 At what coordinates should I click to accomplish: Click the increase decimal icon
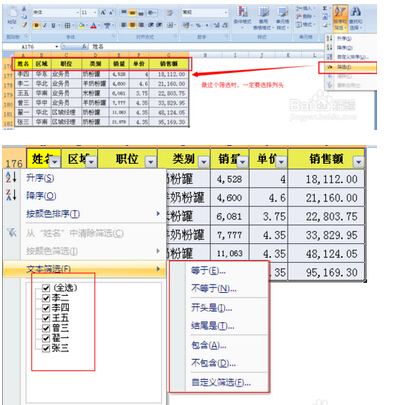point(217,25)
